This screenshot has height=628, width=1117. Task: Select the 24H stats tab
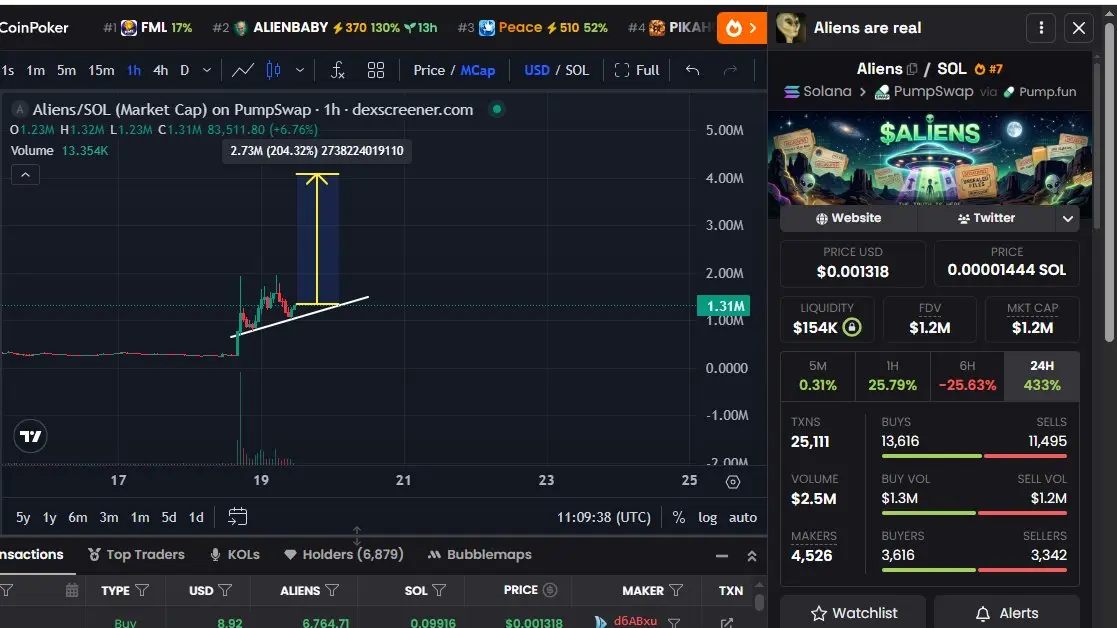[1041, 376]
